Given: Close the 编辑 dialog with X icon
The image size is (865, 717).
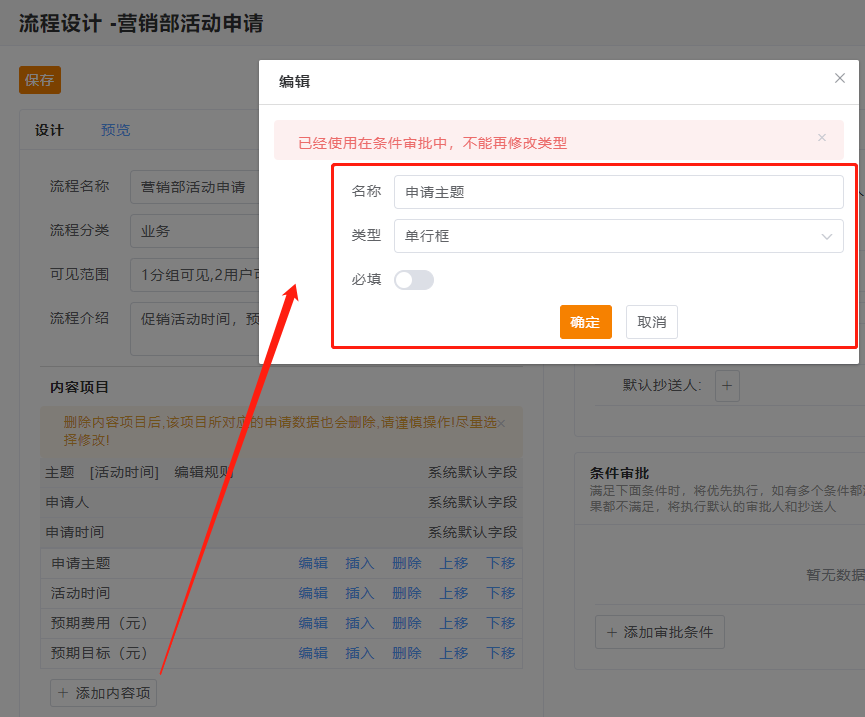Looking at the screenshot, I should pyautogui.click(x=840, y=78).
